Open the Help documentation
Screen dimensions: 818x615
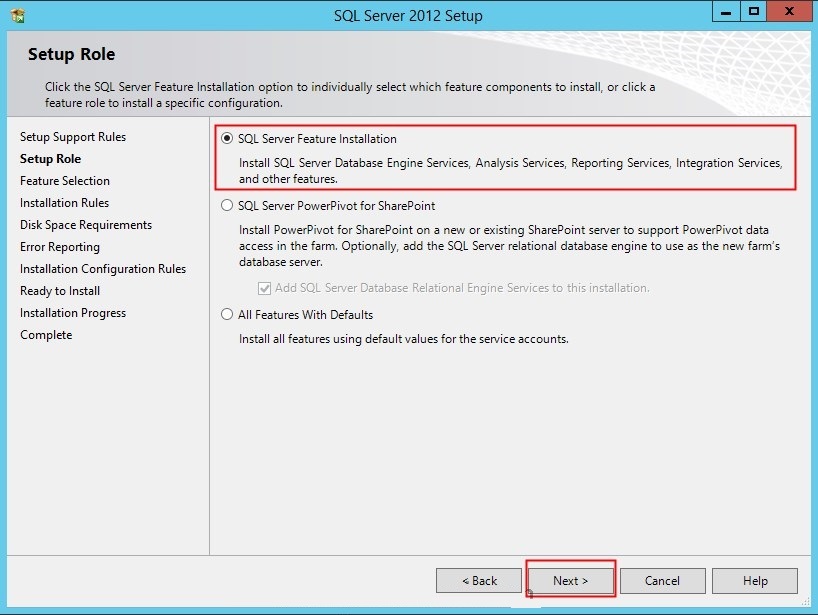coord(755,580)
